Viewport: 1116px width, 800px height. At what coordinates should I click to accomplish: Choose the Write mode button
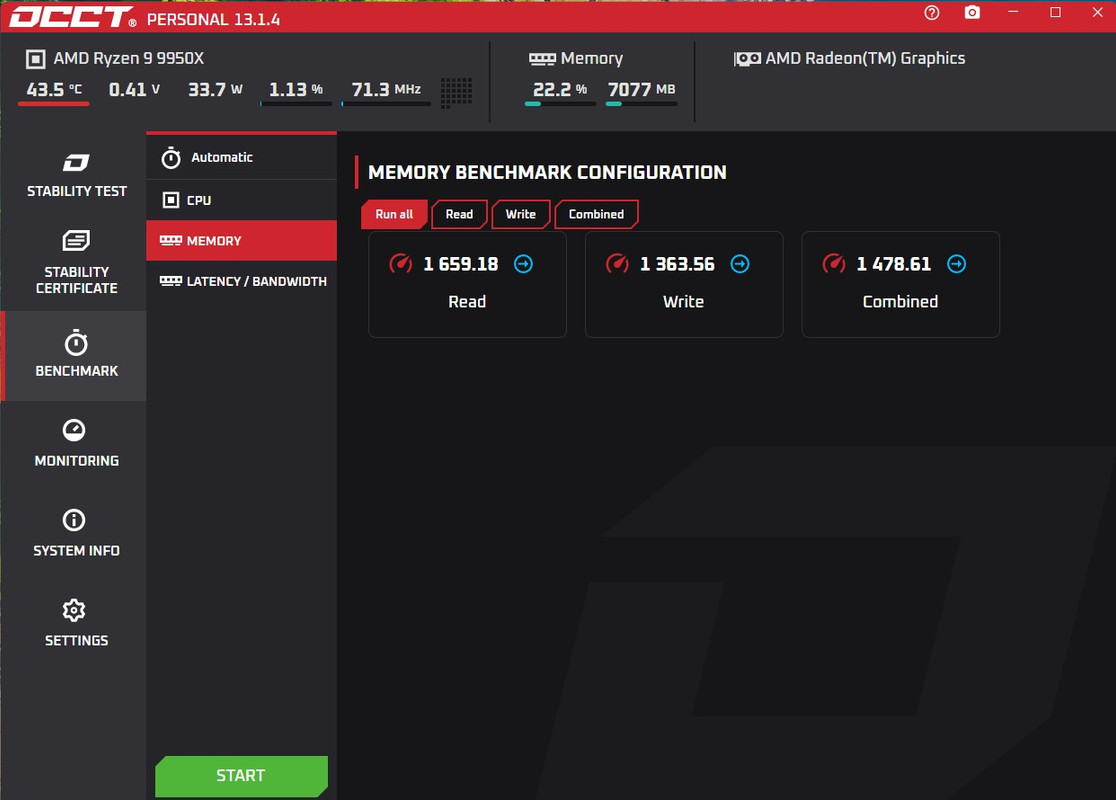coord(520,214)
